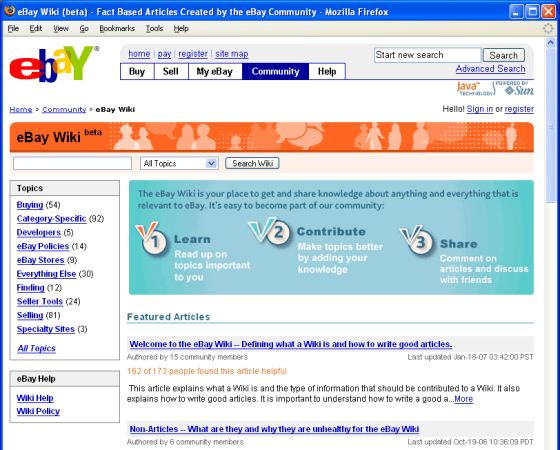Select the eBay Help tab
560x450 pixels.
click(327, 71)
